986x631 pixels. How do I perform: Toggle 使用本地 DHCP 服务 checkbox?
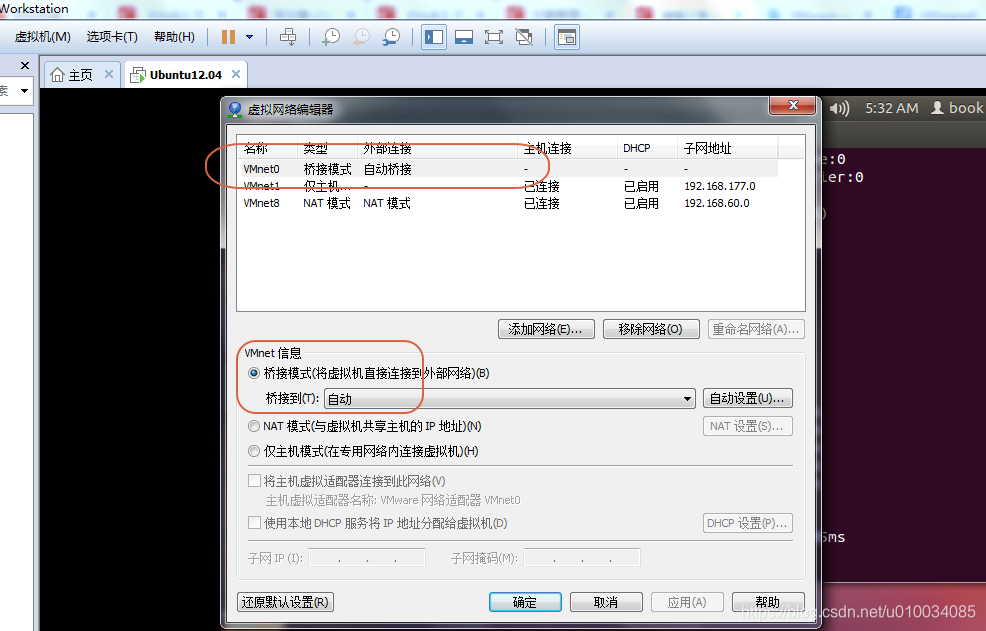(x=255, y=523)
